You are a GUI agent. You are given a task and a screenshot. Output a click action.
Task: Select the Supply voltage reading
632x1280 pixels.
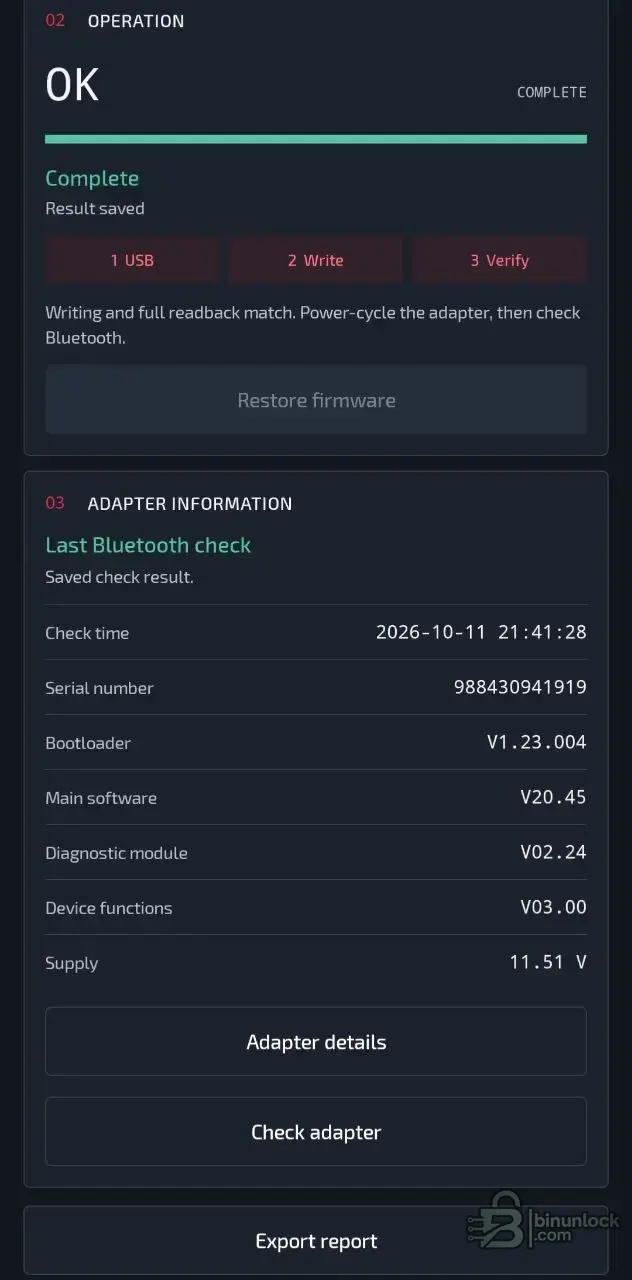tap(548, 962)
